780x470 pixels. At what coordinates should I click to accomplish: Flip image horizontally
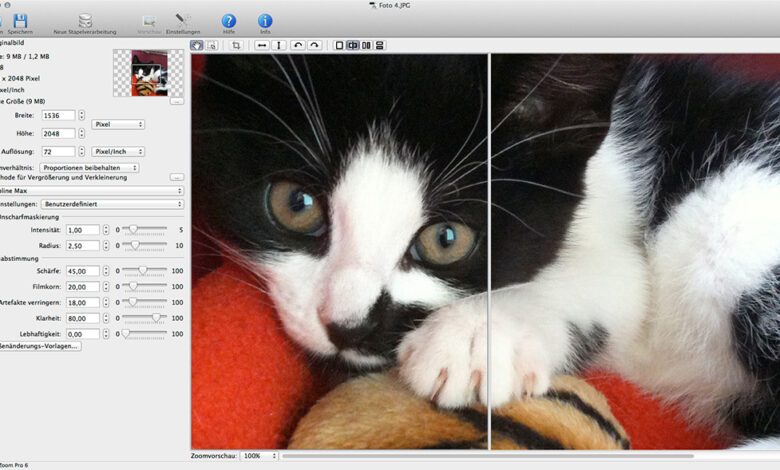point(262,45)
